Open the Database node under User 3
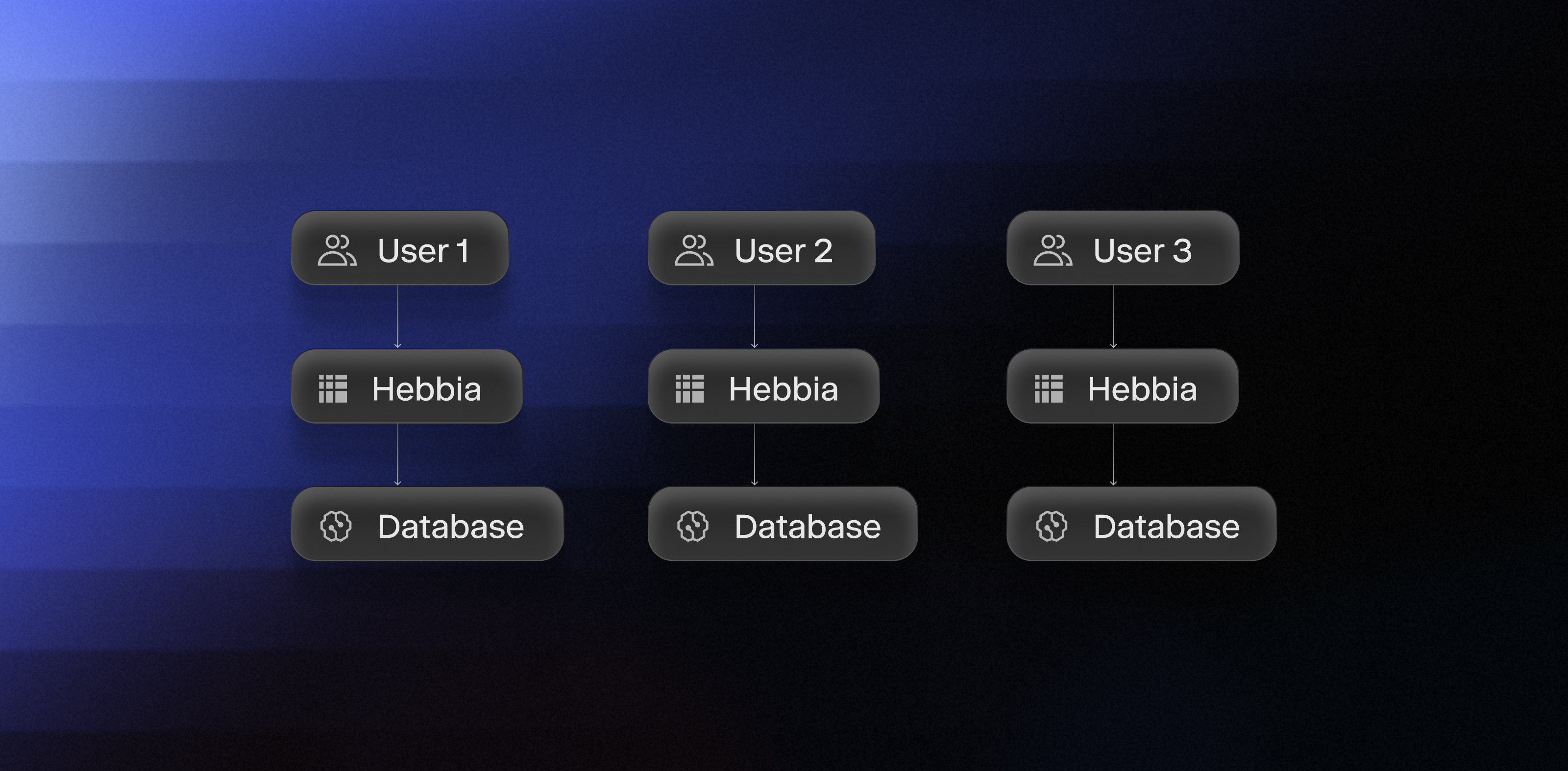This screenshot has height=771, width=1568. click(1141, 526)
